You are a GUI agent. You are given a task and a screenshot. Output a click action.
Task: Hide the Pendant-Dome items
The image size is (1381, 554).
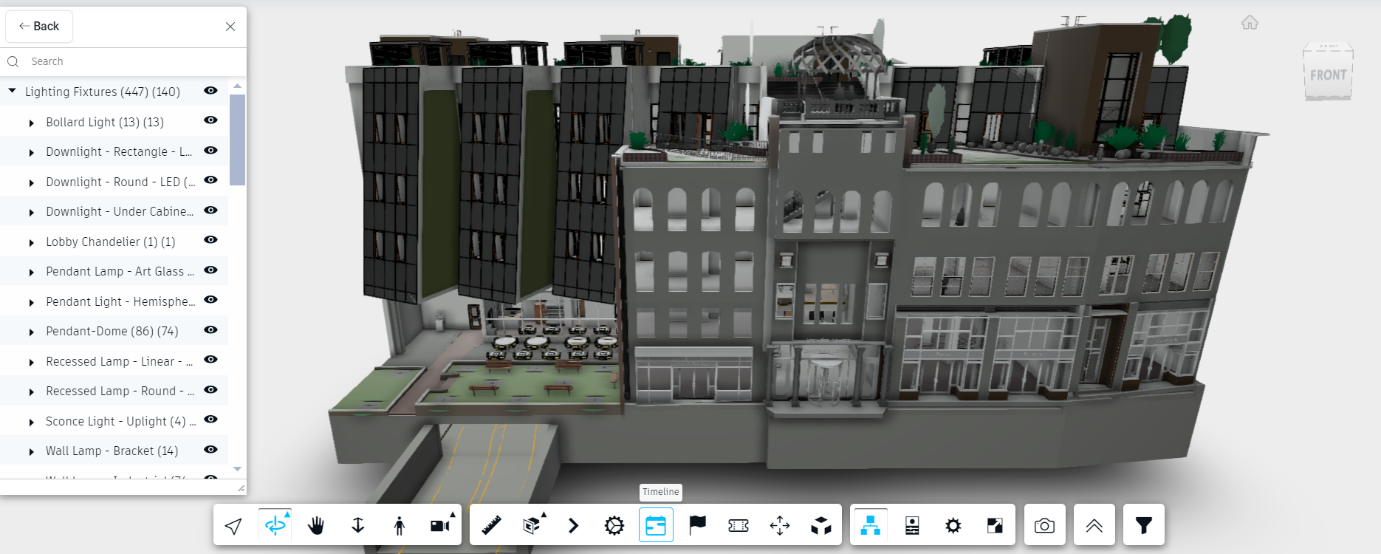click(211, 330)
